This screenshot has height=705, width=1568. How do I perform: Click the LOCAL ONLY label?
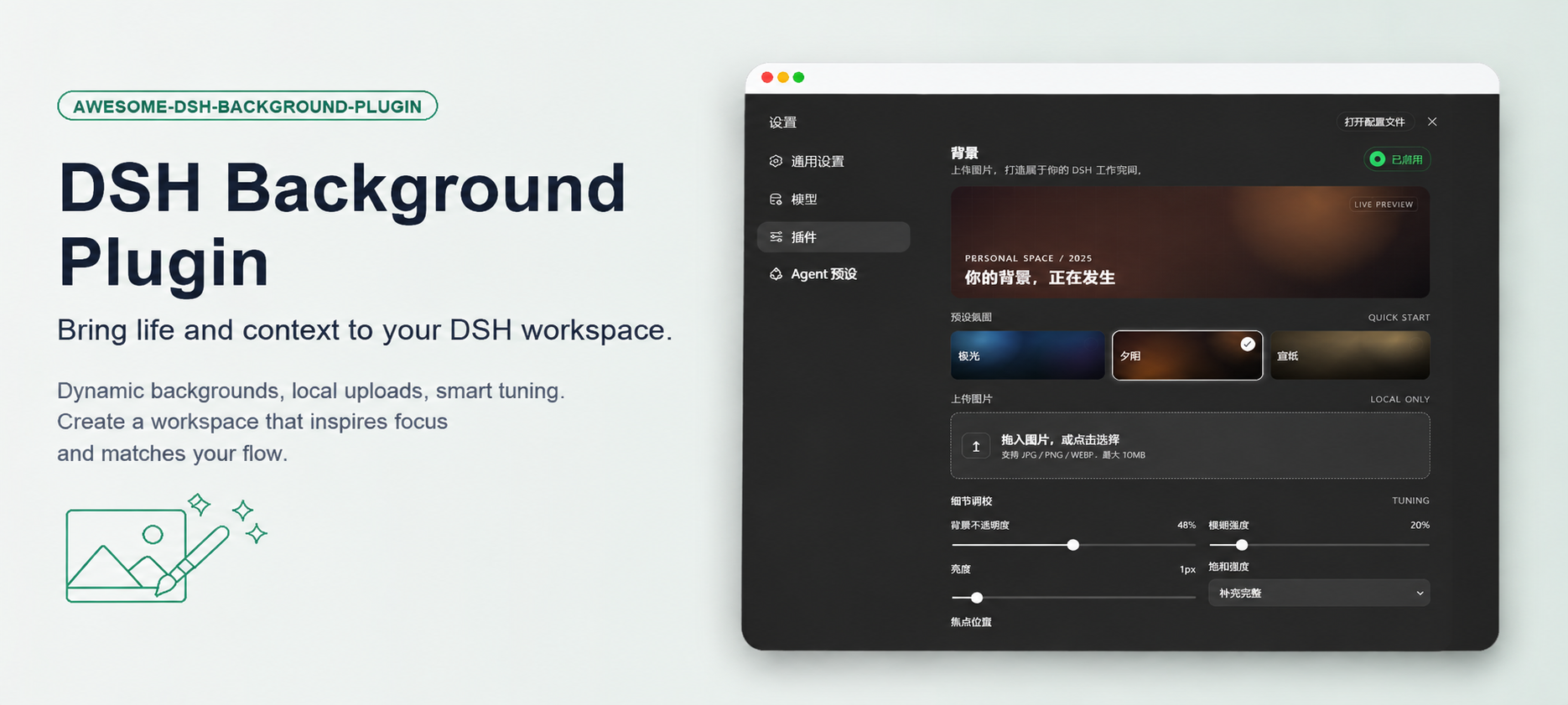point(1400,399)
